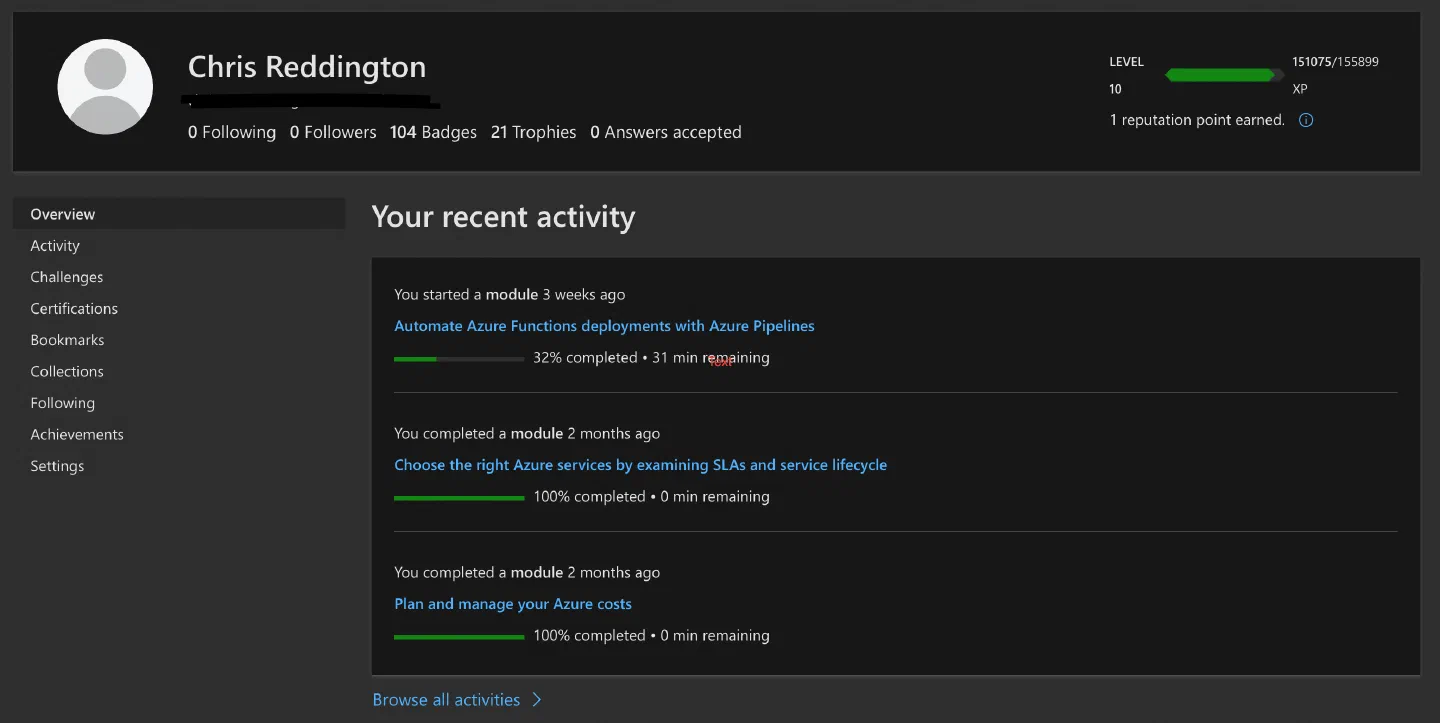Viewport: 1440px width, 723px height.
Task: Open Collections in the sidebar
Action: click(67, 372)
